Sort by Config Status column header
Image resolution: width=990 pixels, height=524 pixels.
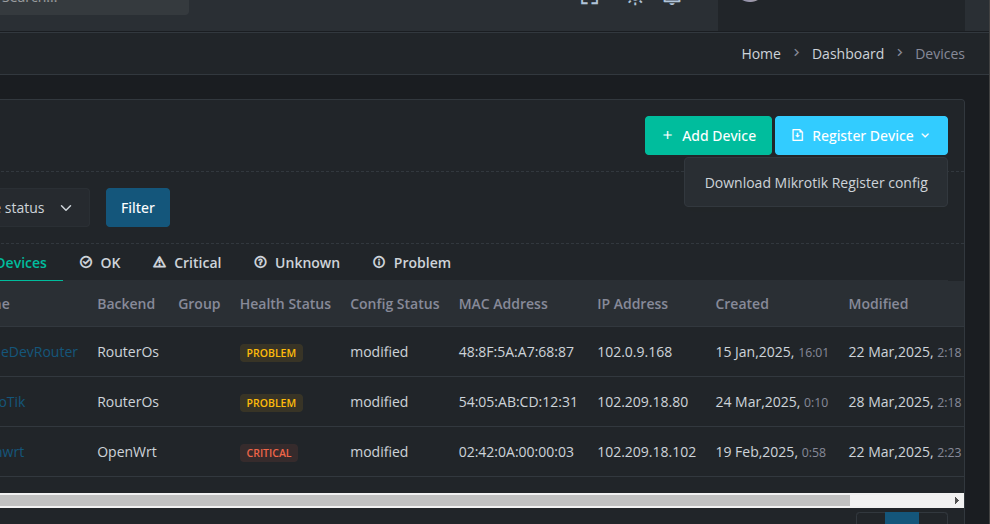[395, 304]
